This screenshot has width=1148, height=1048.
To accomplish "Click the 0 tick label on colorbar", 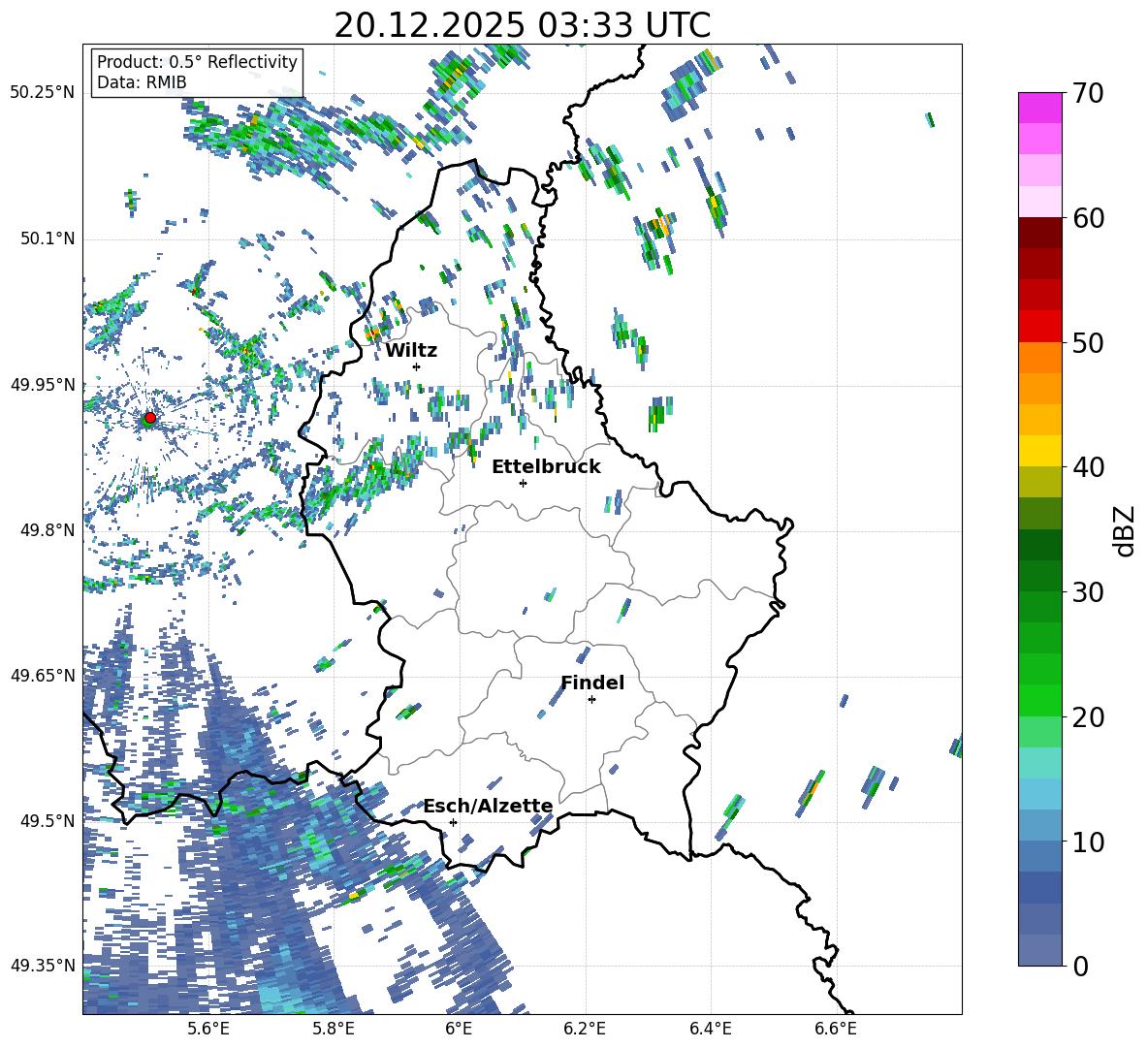I will pos(1079,967).
